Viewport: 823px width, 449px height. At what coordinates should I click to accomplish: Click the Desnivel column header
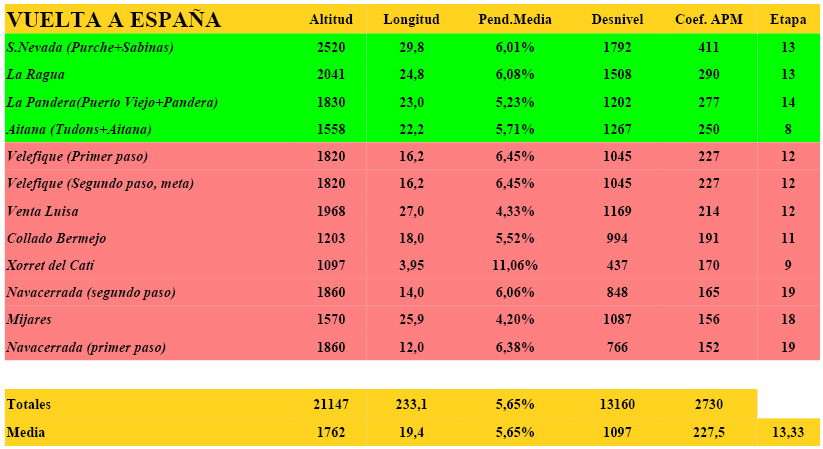tap(617, 20)
